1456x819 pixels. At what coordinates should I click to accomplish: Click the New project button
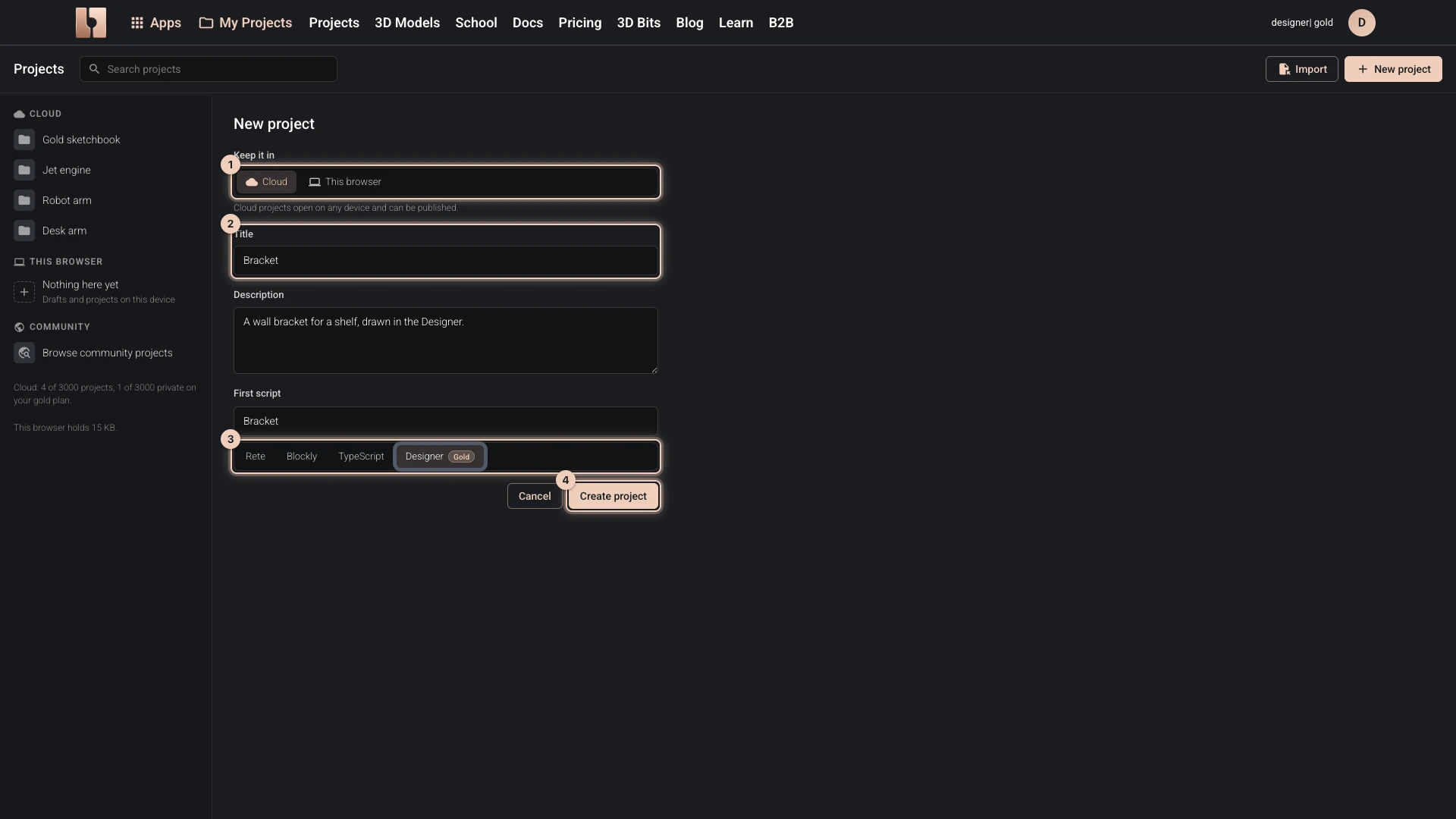pyautogui.click(x=1393, y=69)
